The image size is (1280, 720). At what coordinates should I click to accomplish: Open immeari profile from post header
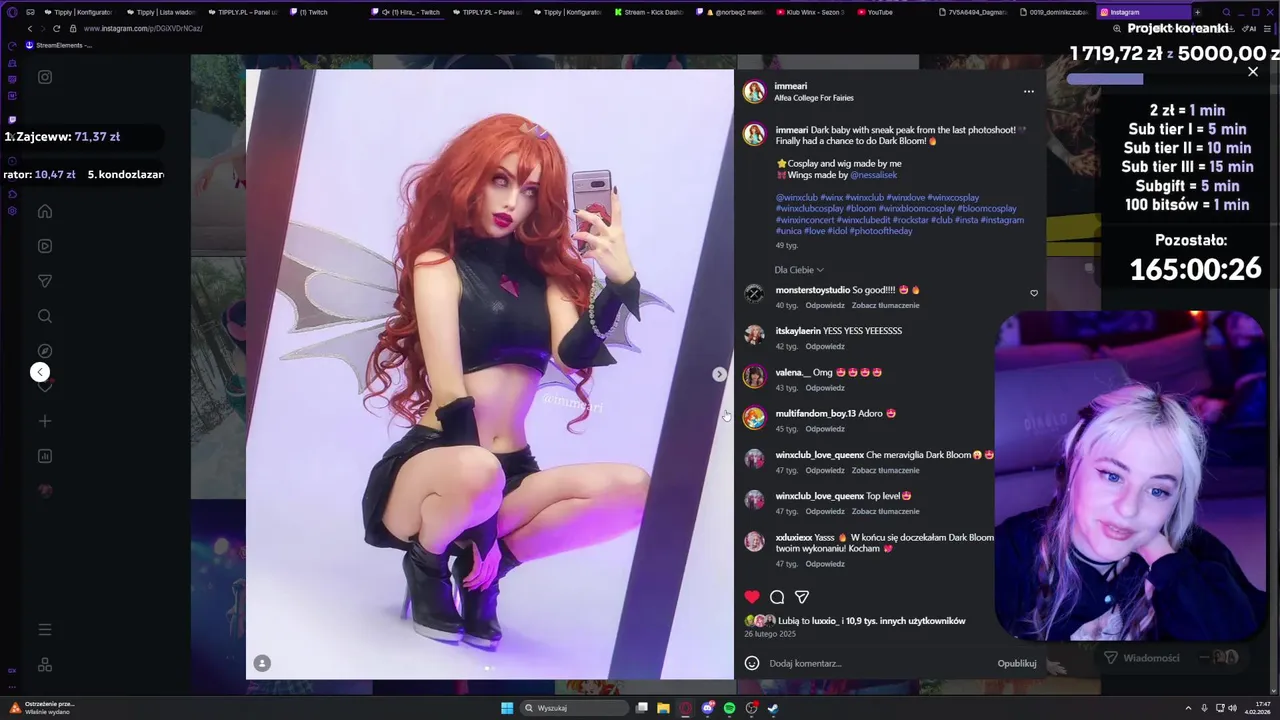pos(791,86)
